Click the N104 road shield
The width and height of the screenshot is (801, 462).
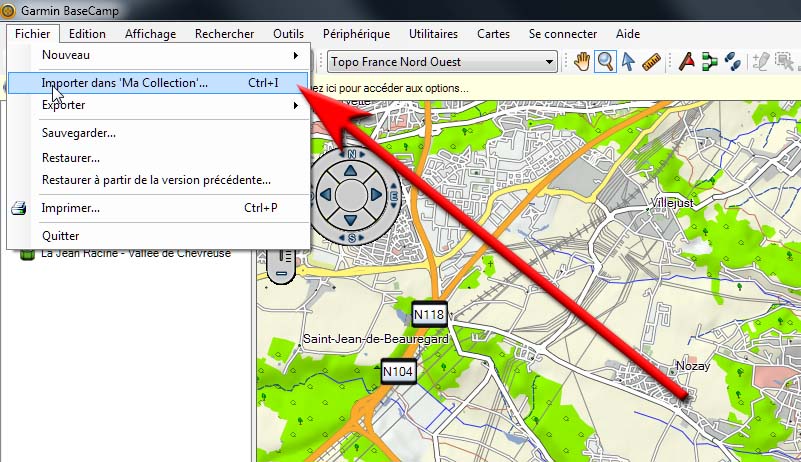398,372
